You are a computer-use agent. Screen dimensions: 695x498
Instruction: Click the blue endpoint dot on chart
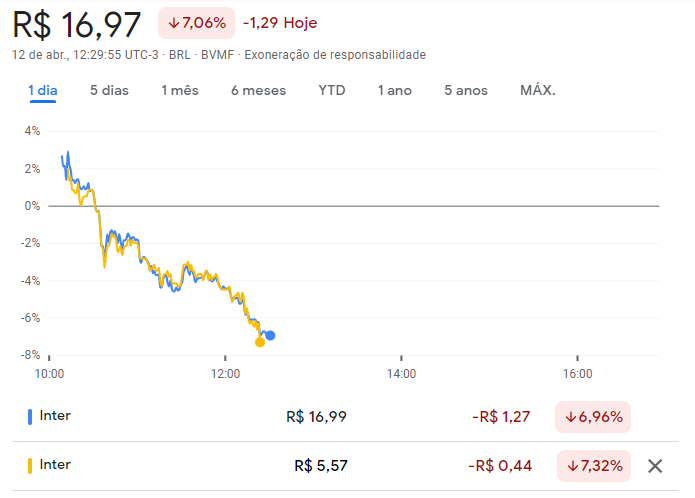coord(270,335)
